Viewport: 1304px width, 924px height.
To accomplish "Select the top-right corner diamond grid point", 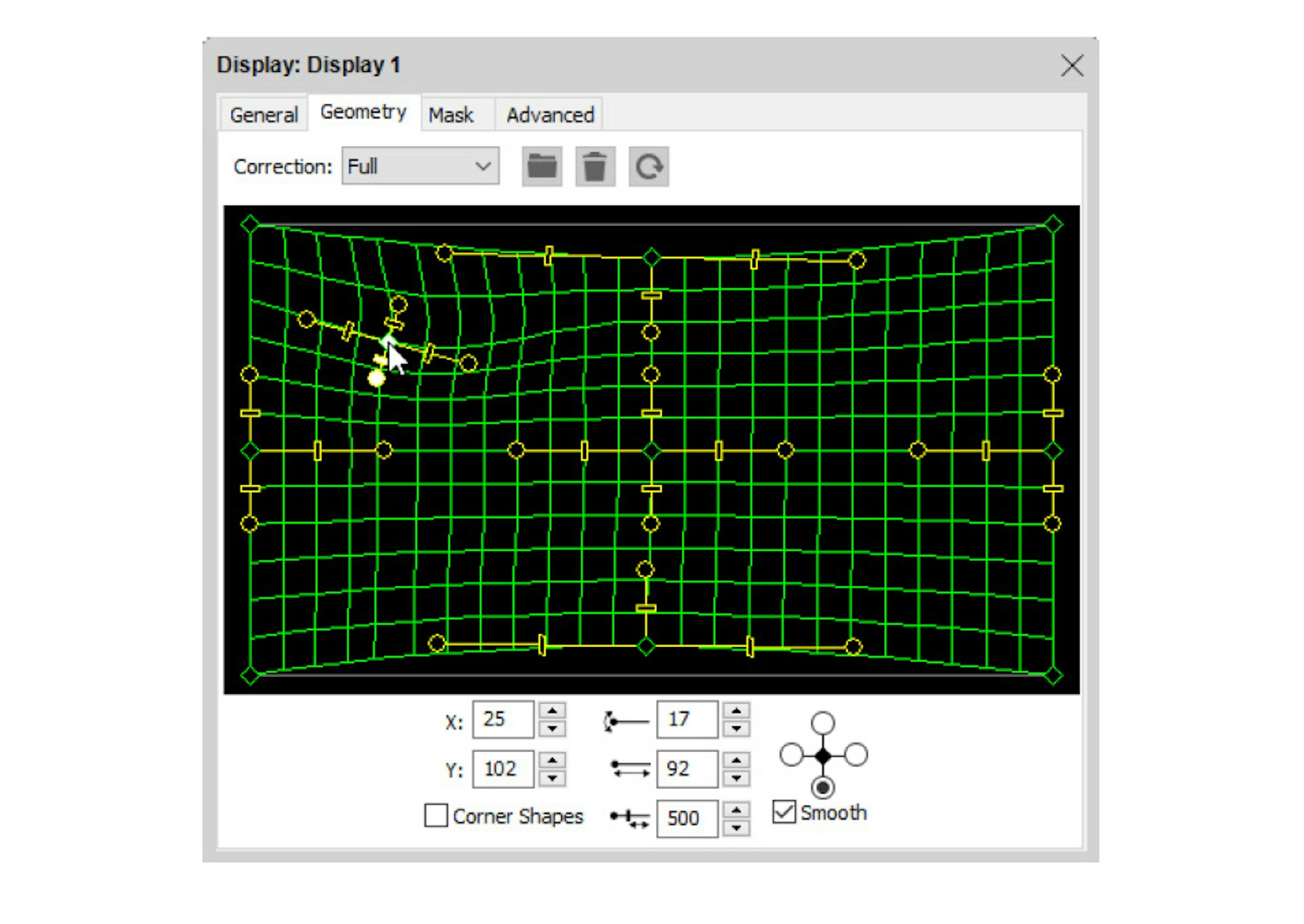I will tap(1053, 224).
